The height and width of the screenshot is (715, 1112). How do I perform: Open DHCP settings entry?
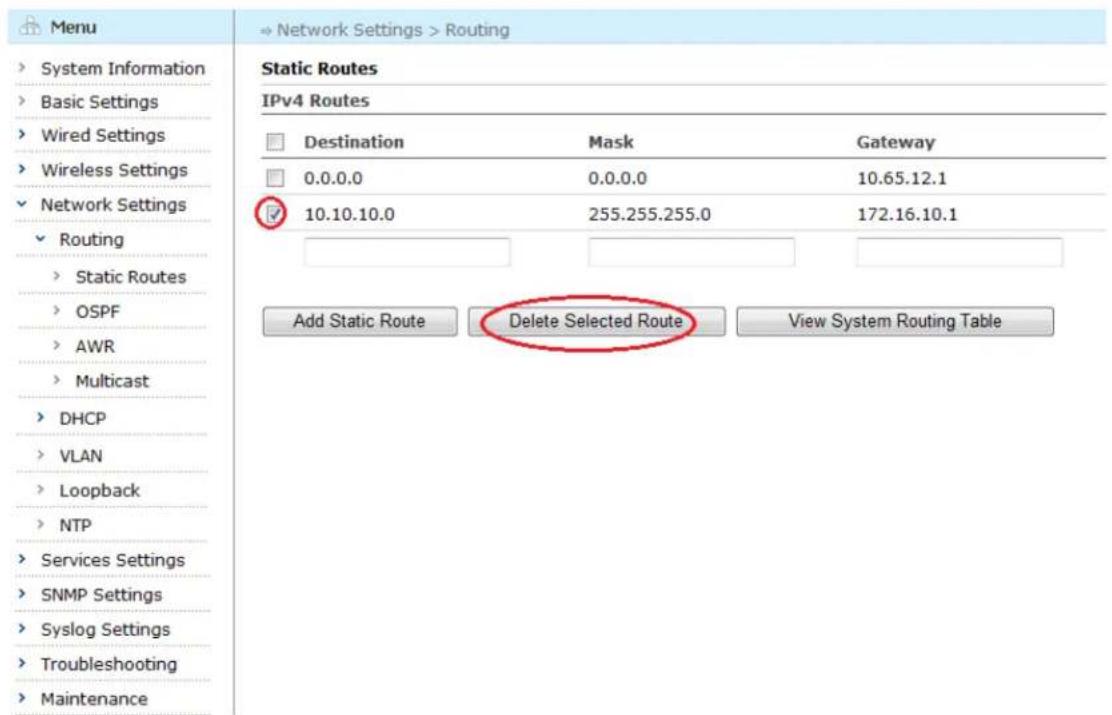point(82,419)
